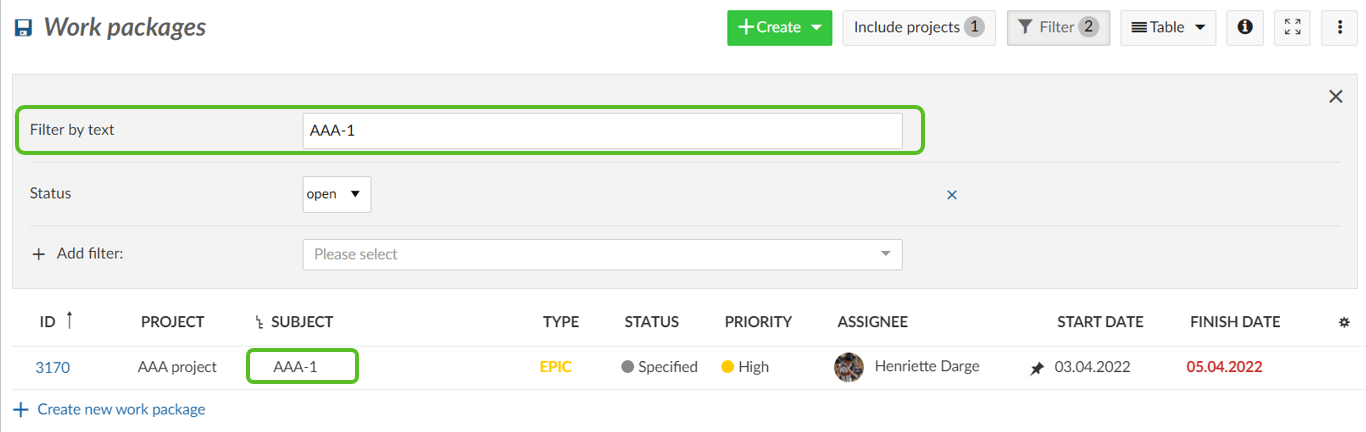Open the Add filter select box
This screenshot has width=1366, height=432.
click(x=602, y=254)
